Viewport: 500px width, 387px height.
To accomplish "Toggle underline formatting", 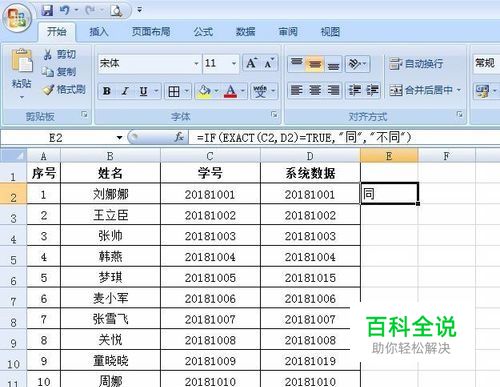I will point(143,91).
